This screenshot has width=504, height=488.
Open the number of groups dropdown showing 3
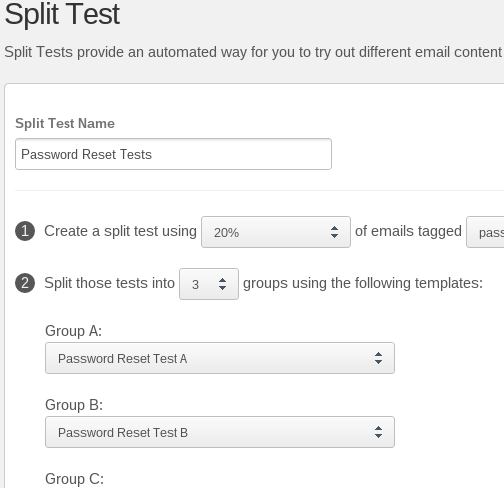[209, 284]
